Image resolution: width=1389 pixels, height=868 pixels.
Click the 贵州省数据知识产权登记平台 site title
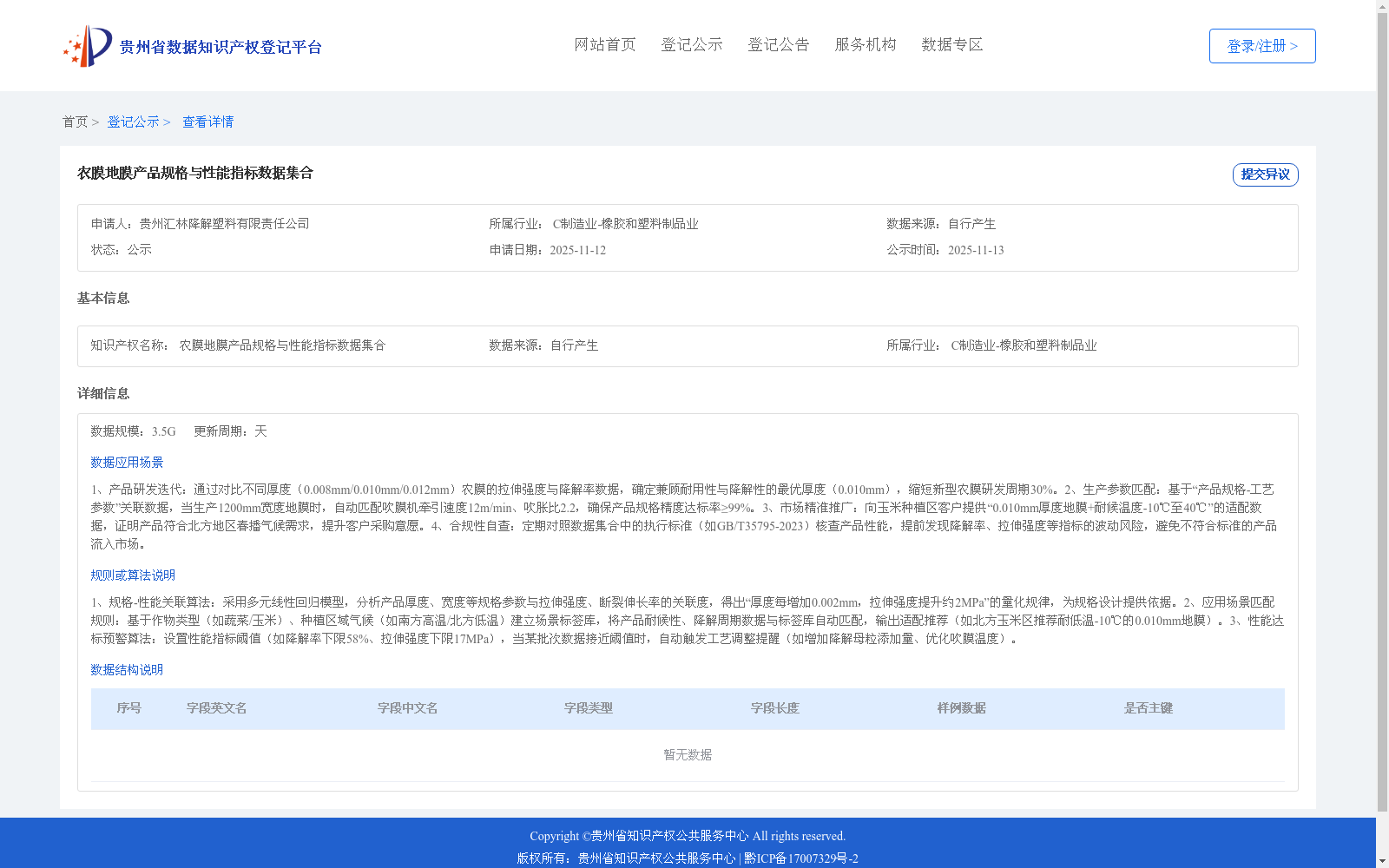(221, 47)
